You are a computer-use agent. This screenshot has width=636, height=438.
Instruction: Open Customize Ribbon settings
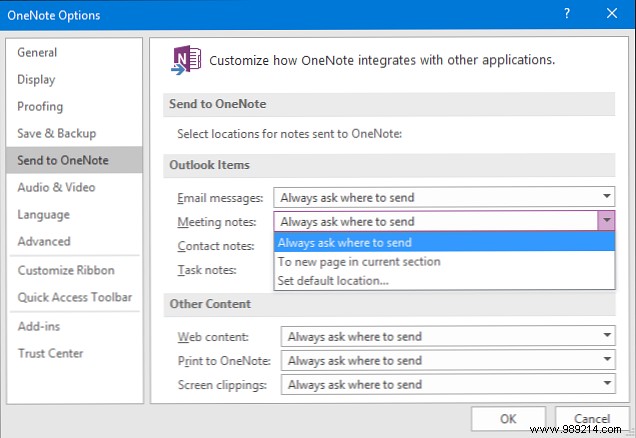click(x=75, y=270)
